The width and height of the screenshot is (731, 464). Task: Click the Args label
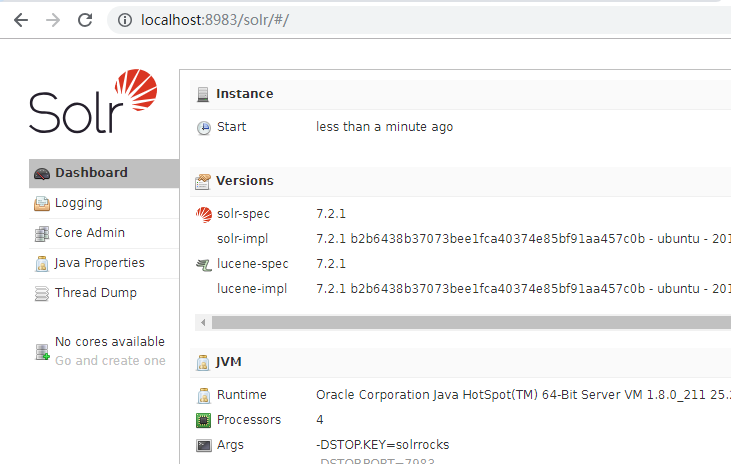230,445
